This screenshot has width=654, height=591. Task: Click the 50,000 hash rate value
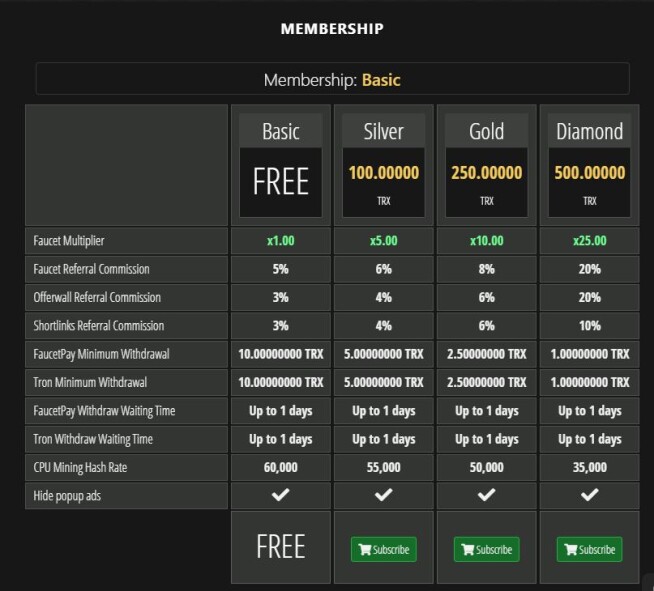(x=487, y=467)
